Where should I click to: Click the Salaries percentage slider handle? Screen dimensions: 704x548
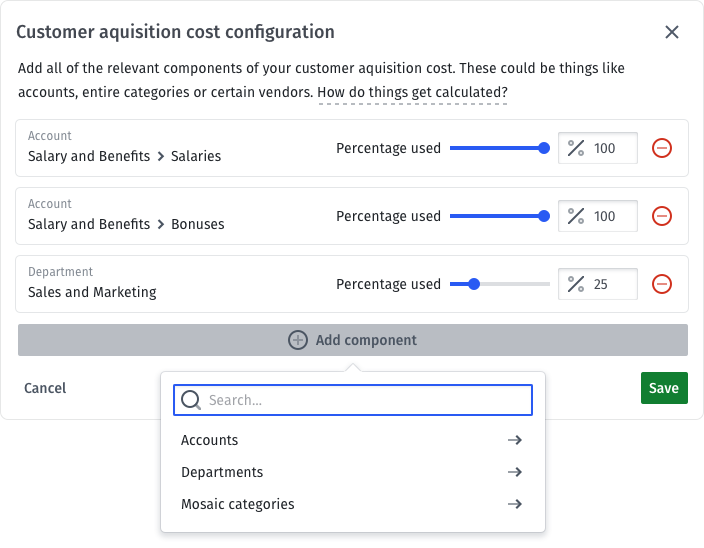point(544,148)
